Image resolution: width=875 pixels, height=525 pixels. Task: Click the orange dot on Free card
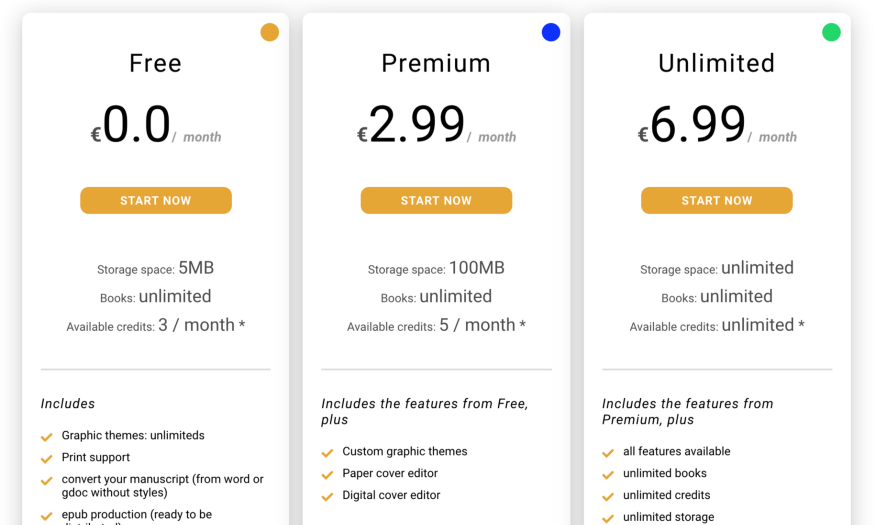point(270,32)
